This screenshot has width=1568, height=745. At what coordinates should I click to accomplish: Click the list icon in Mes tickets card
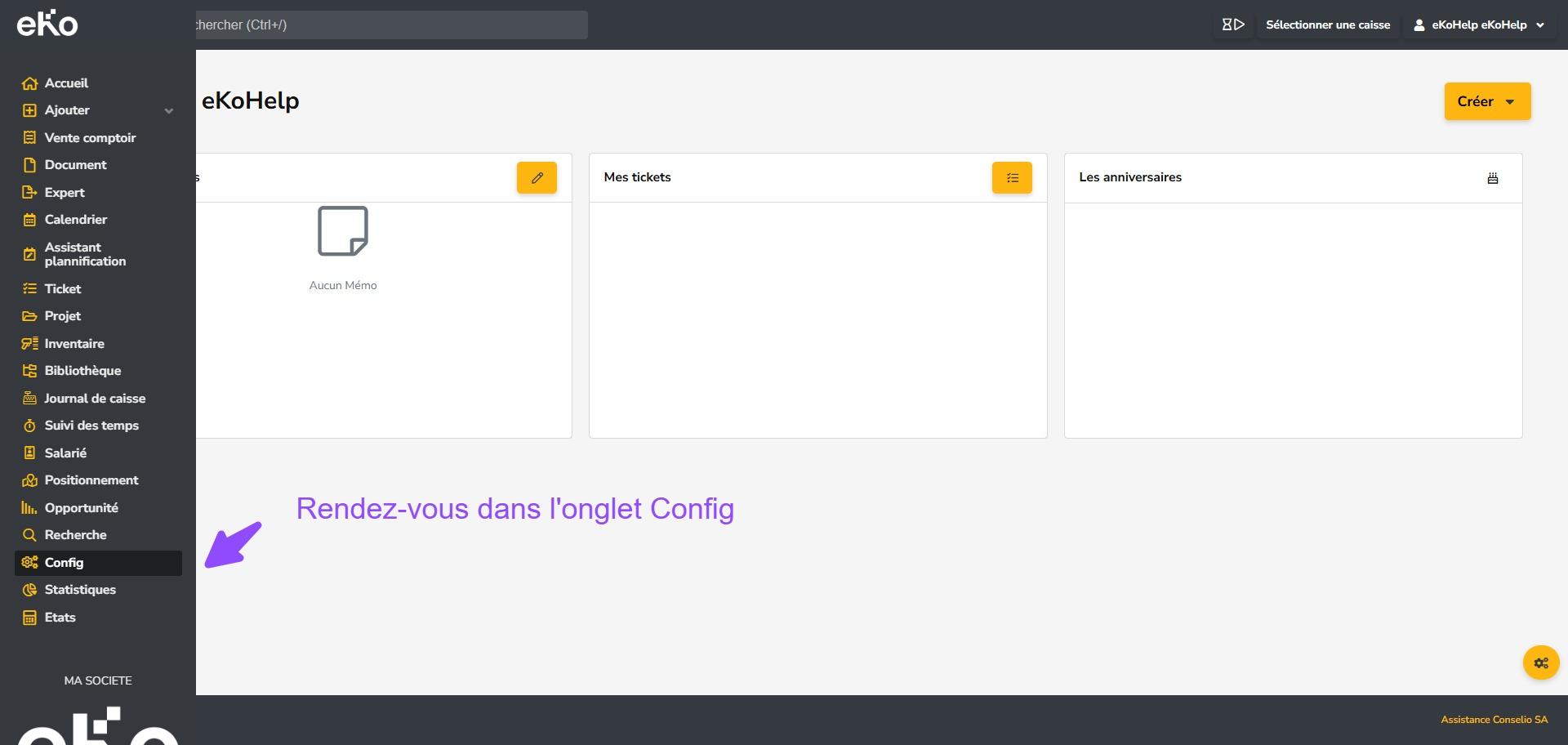point(1012,177)
